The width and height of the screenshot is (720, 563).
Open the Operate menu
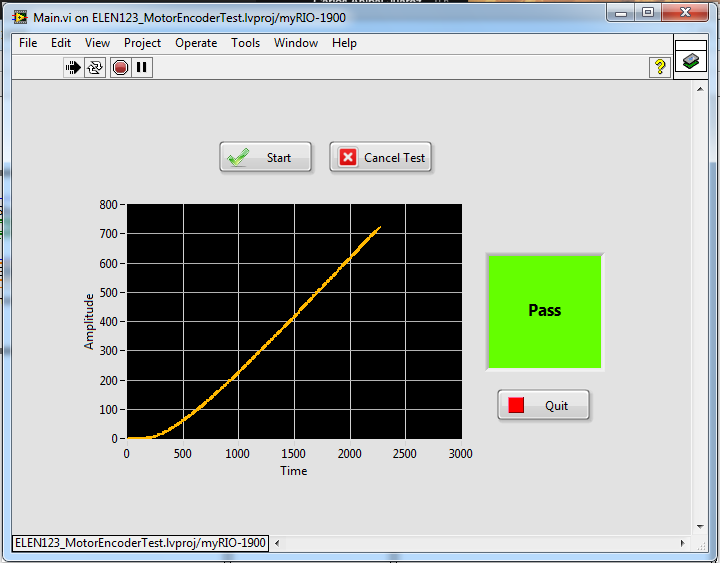[x=196, y=43]
